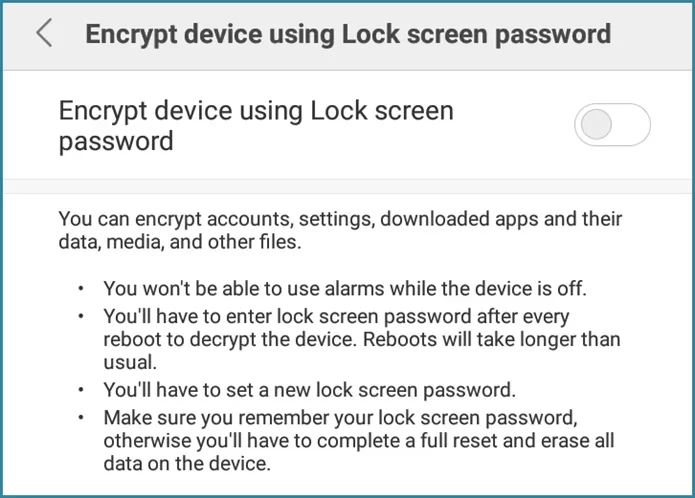Image resolution: width=695 pixels, height=498 pixels.
Task: Click the empty right end of the switch track
Action: 634,125
